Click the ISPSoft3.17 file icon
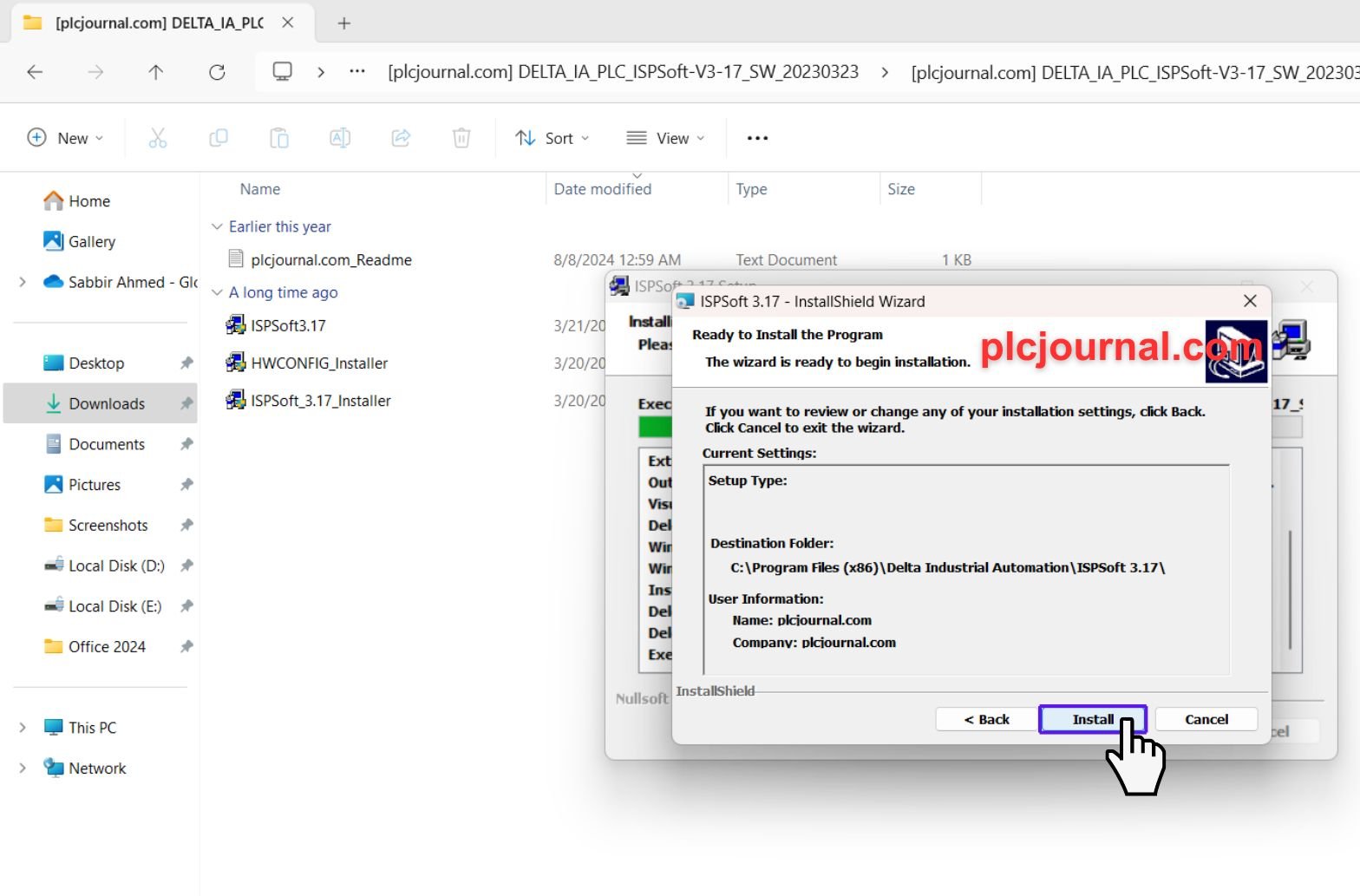1360x896 pixels. [235, 325]
